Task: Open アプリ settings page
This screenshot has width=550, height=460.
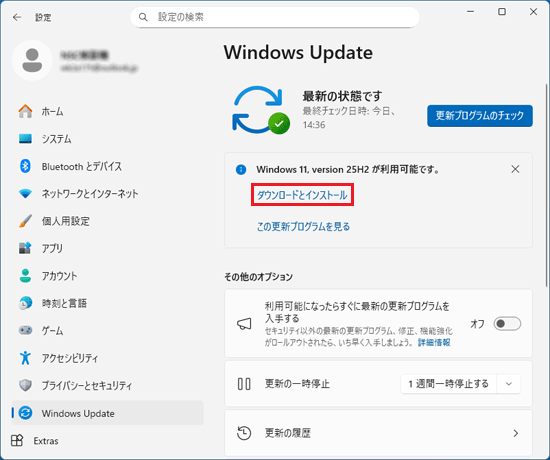Action: (108, 248)
